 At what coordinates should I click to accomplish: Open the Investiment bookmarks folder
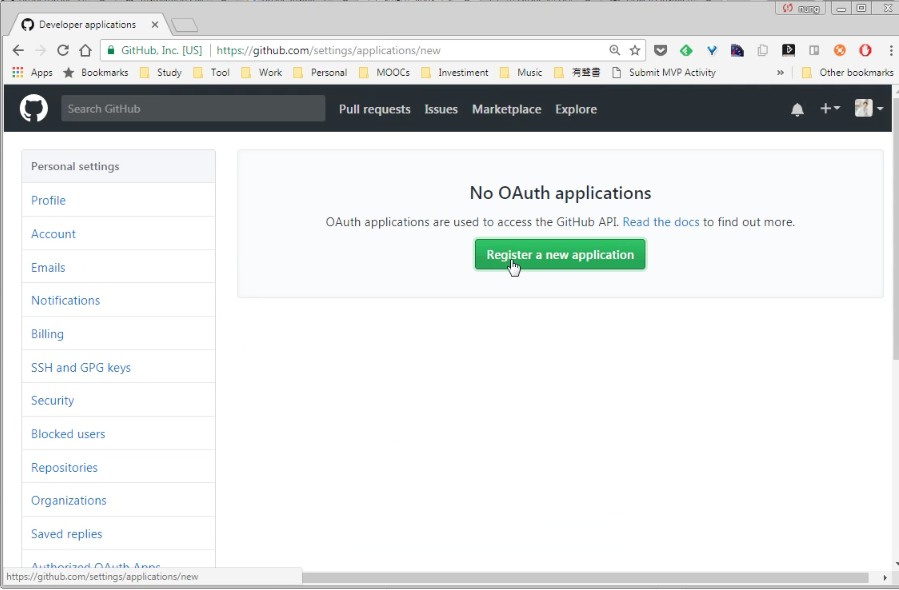pos(455,72)
